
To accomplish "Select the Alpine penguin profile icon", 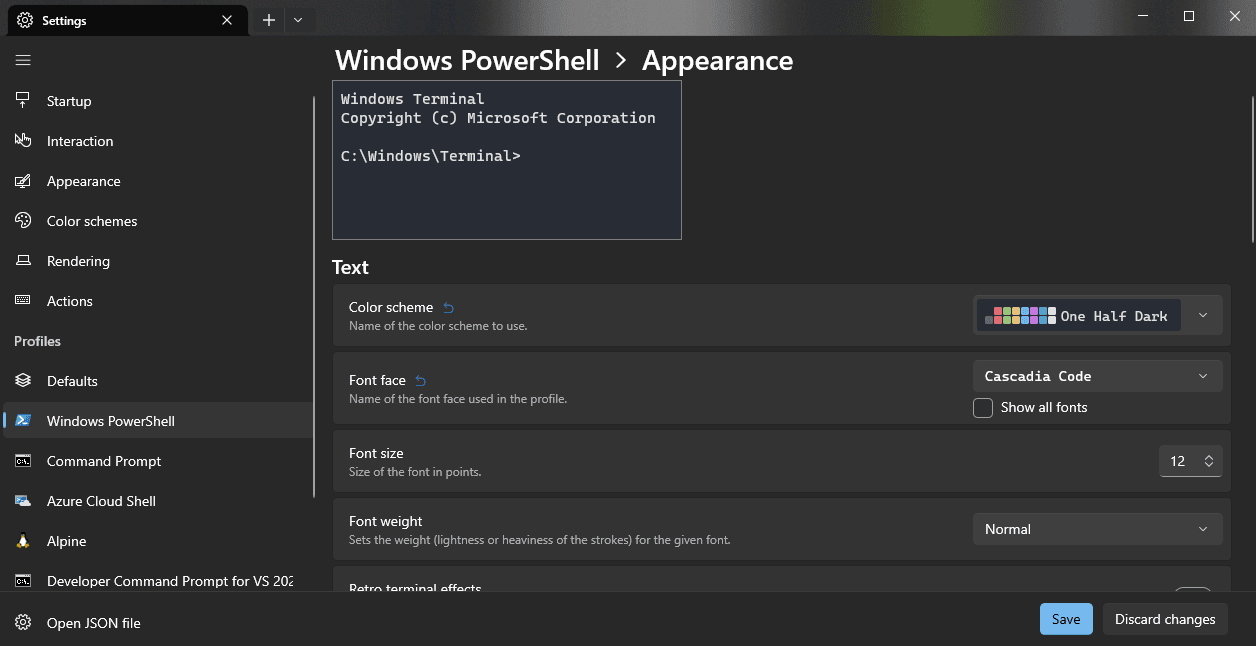I will tap(22, 540).
